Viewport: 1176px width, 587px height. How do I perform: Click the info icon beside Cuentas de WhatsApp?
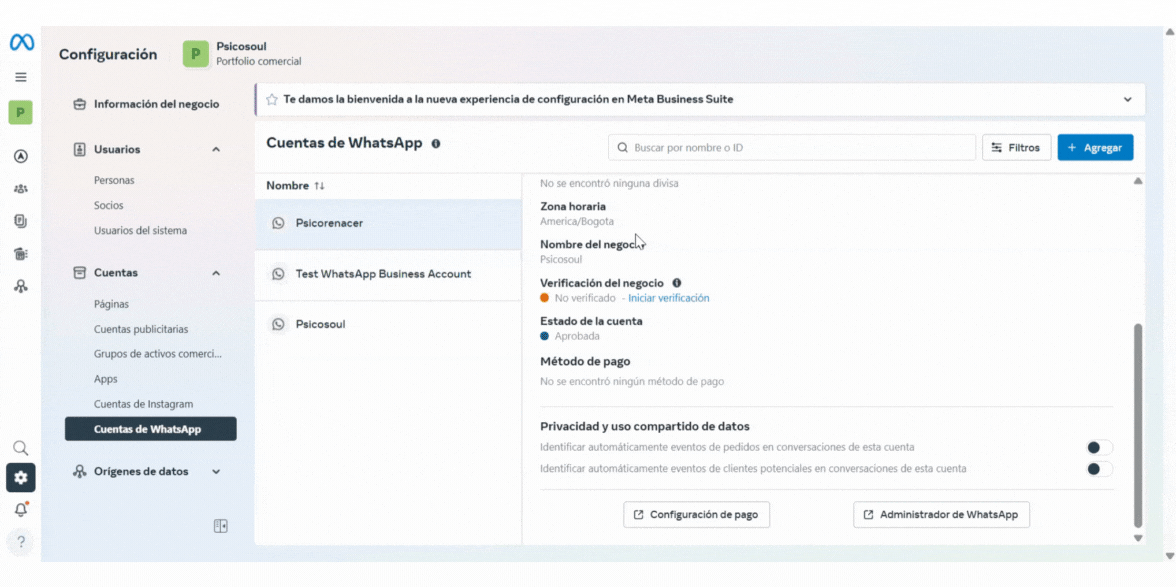[436, 143]
